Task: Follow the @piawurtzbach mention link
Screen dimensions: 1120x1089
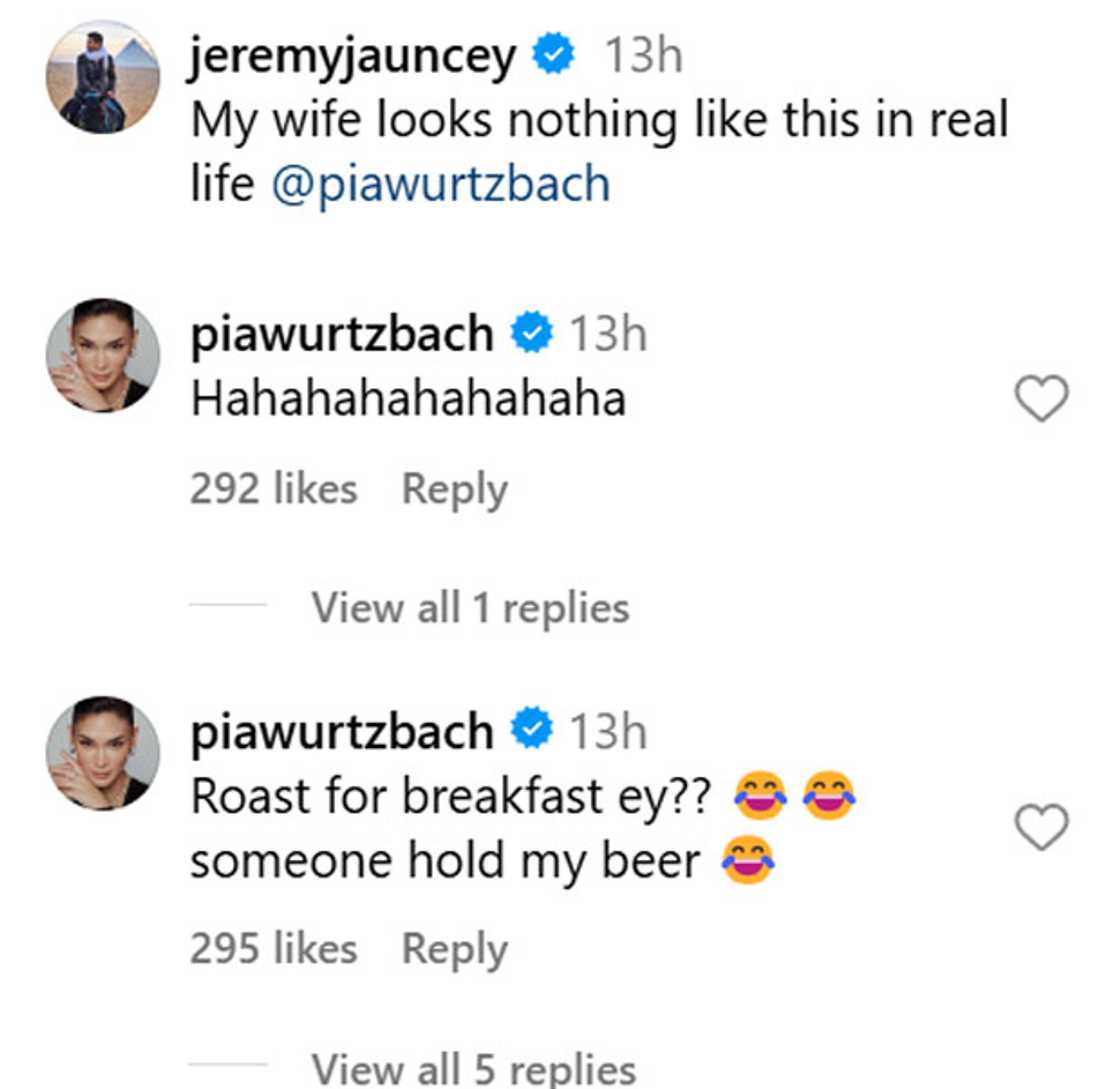Action: pos(440,186)
